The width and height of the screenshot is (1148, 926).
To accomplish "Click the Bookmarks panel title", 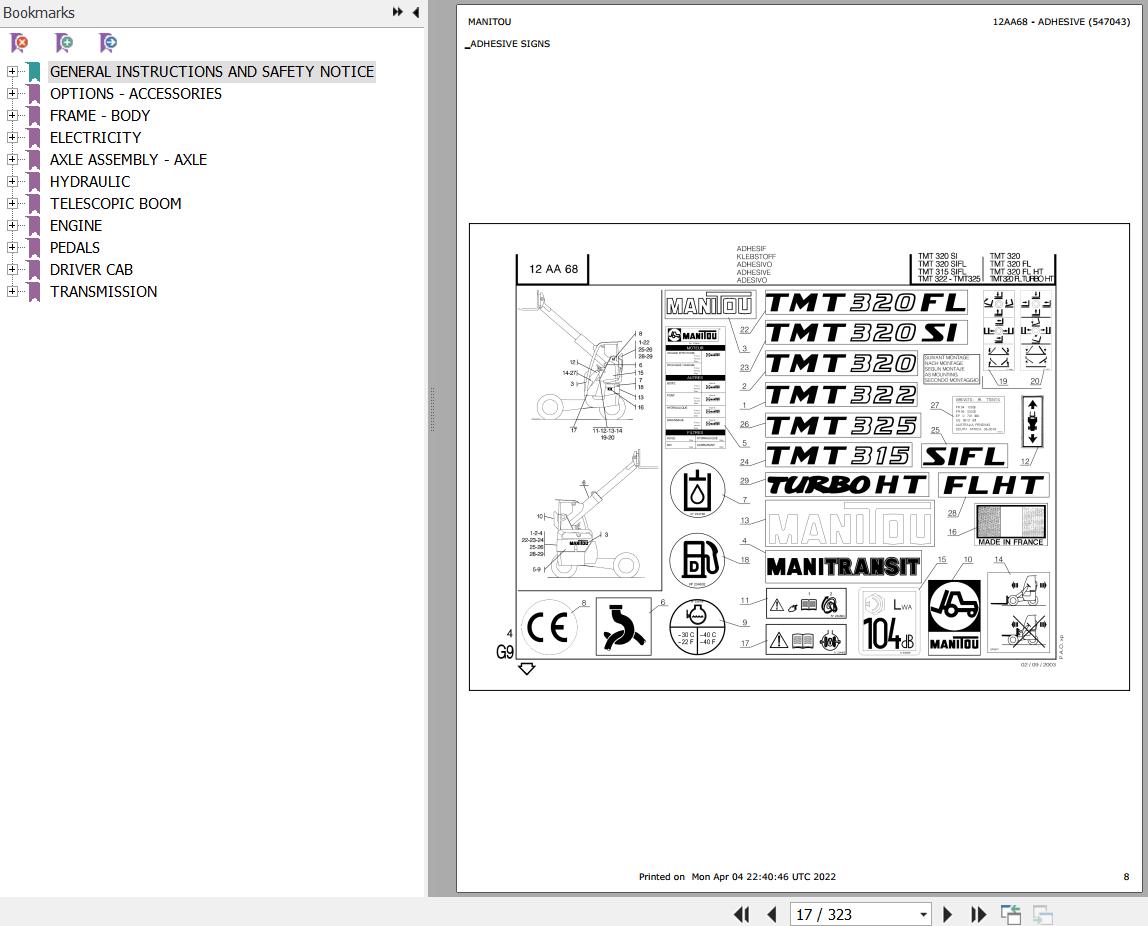I will point(39,12).
